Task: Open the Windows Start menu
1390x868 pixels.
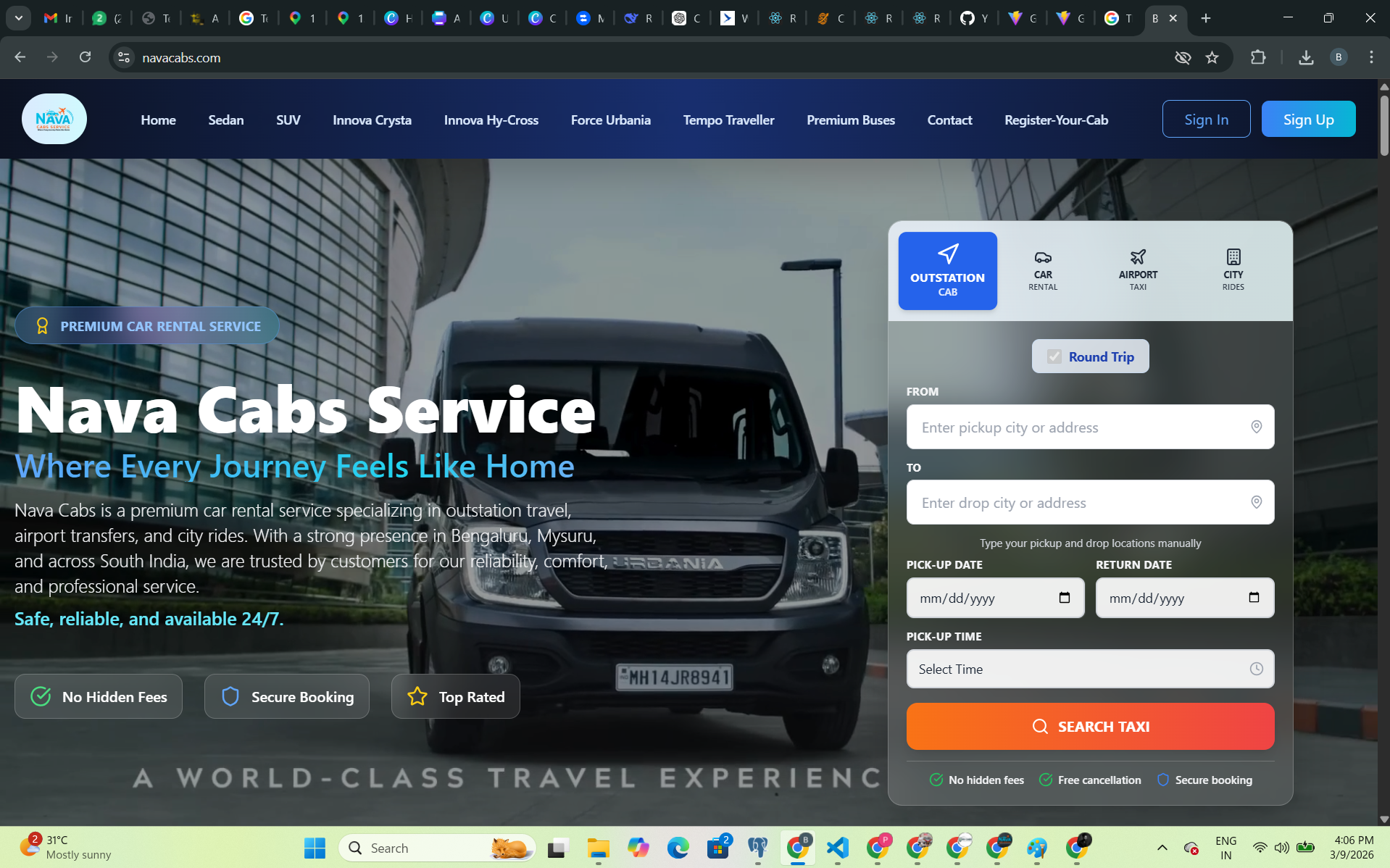Action: (315, 848)
